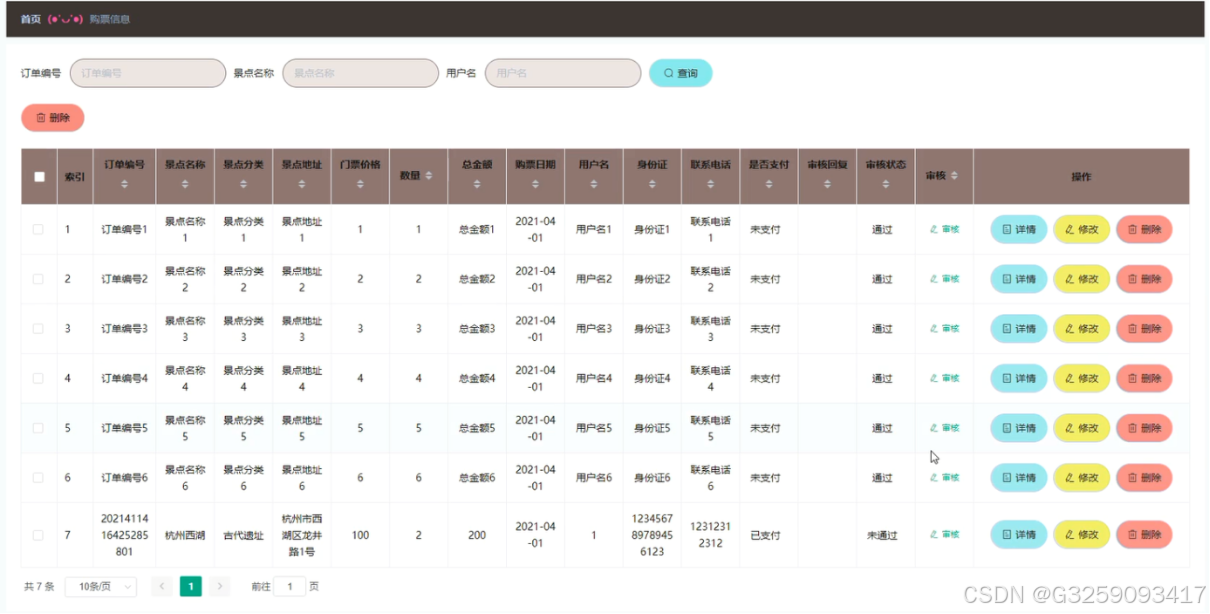Sort by 景点名称 column arrows
The width and height of the screenshot is (1210, 614).
[184, 184]
